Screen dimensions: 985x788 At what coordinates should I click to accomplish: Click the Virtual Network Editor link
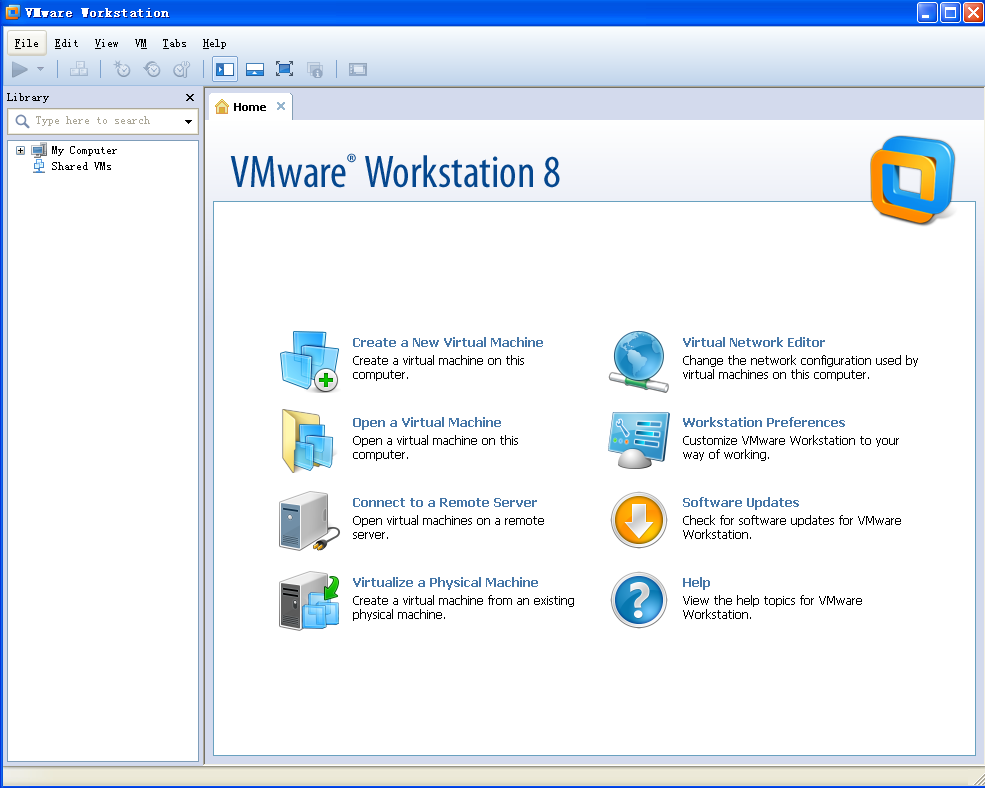pos(753,342)
